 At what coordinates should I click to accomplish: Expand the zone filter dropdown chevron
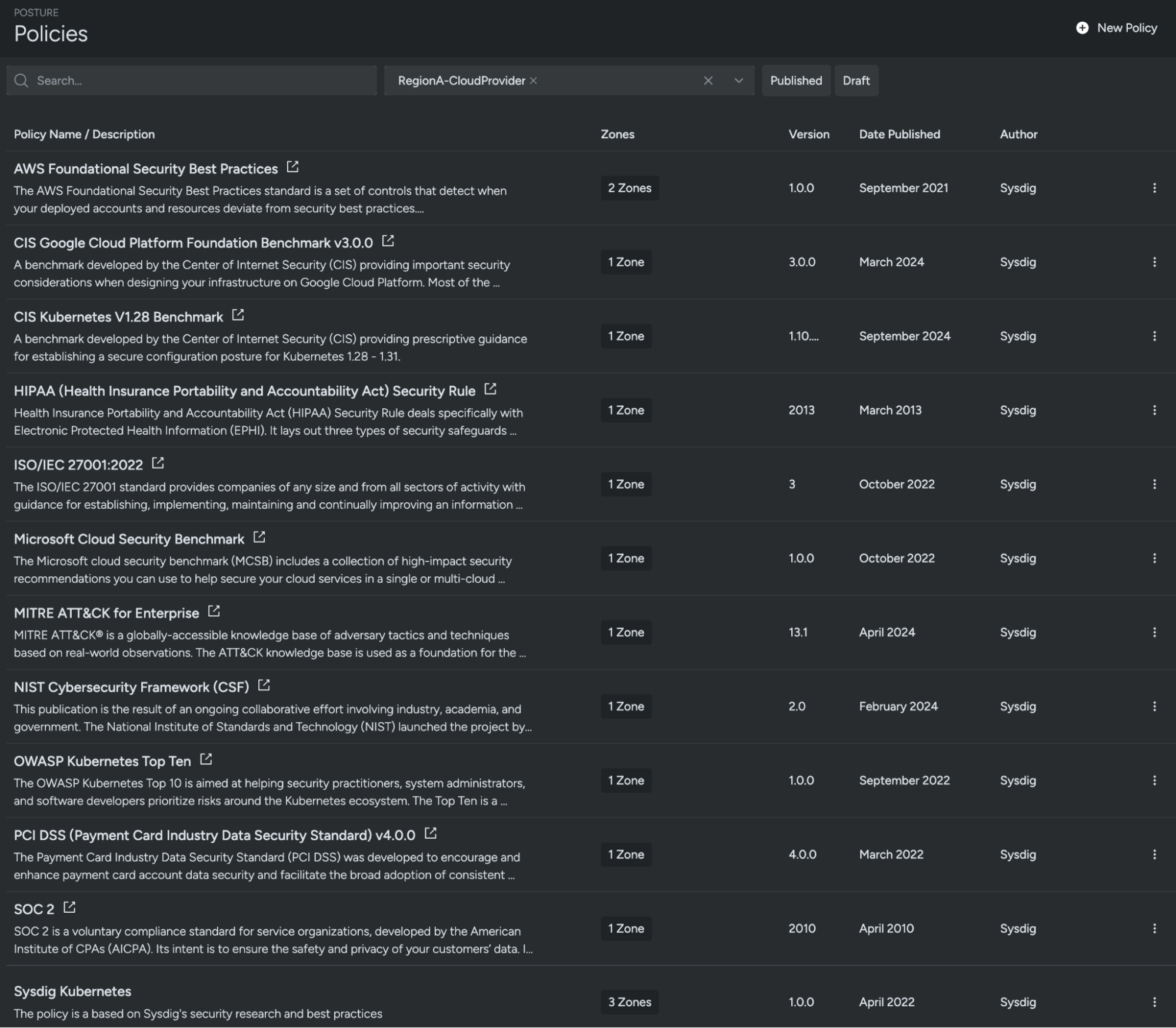tap(738, 81)
